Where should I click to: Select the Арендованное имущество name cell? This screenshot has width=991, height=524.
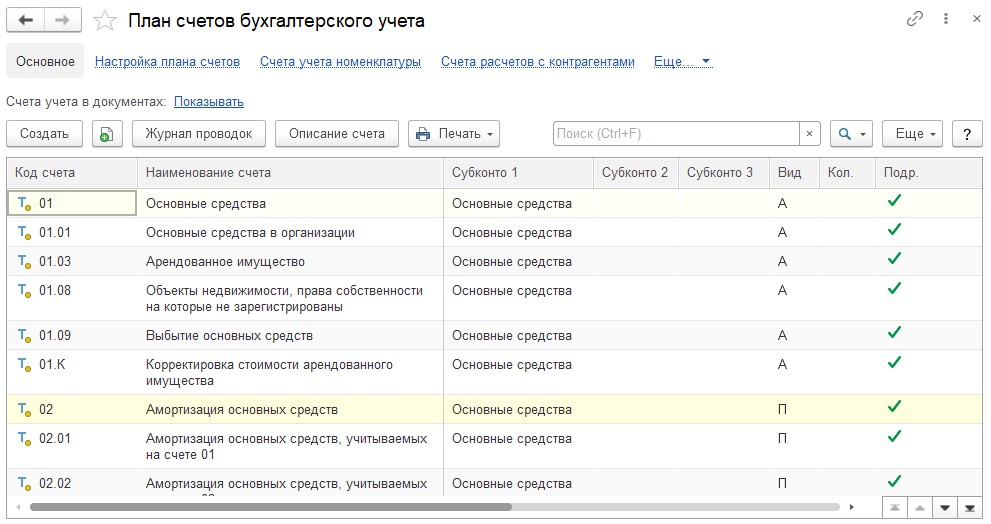pos(290,262)
